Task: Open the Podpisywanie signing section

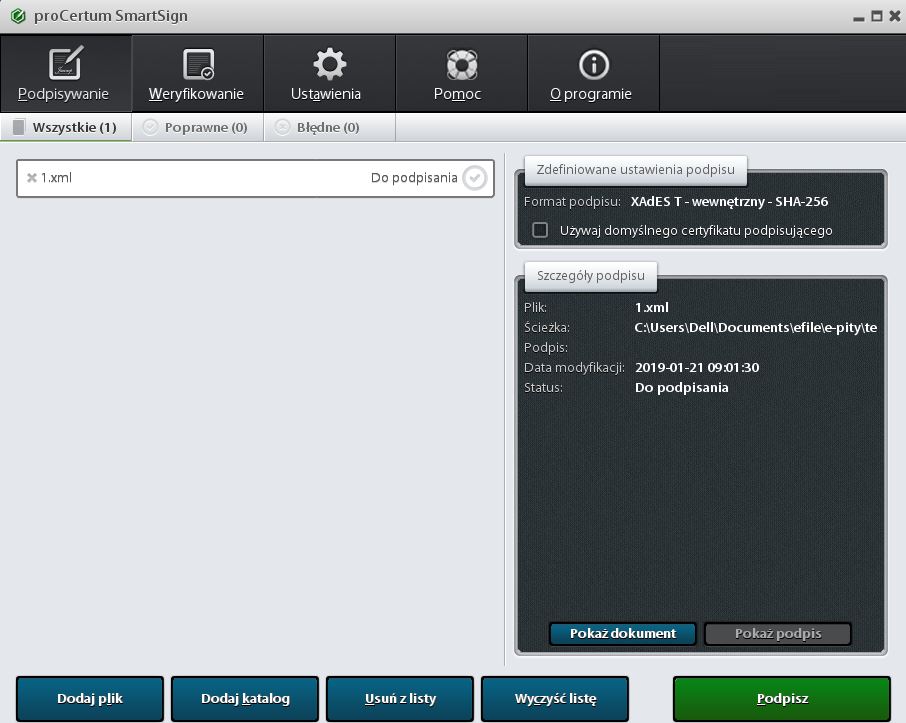Action: [x=65, y=75]
